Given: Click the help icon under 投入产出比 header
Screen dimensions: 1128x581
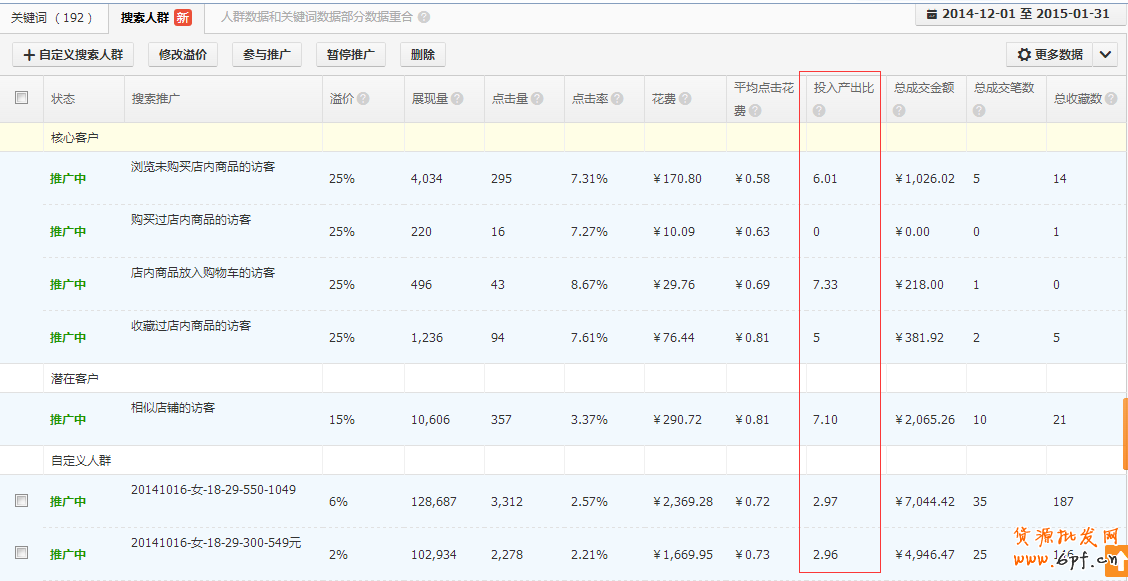Looking at the screenshot, I should tap(819, 110).
